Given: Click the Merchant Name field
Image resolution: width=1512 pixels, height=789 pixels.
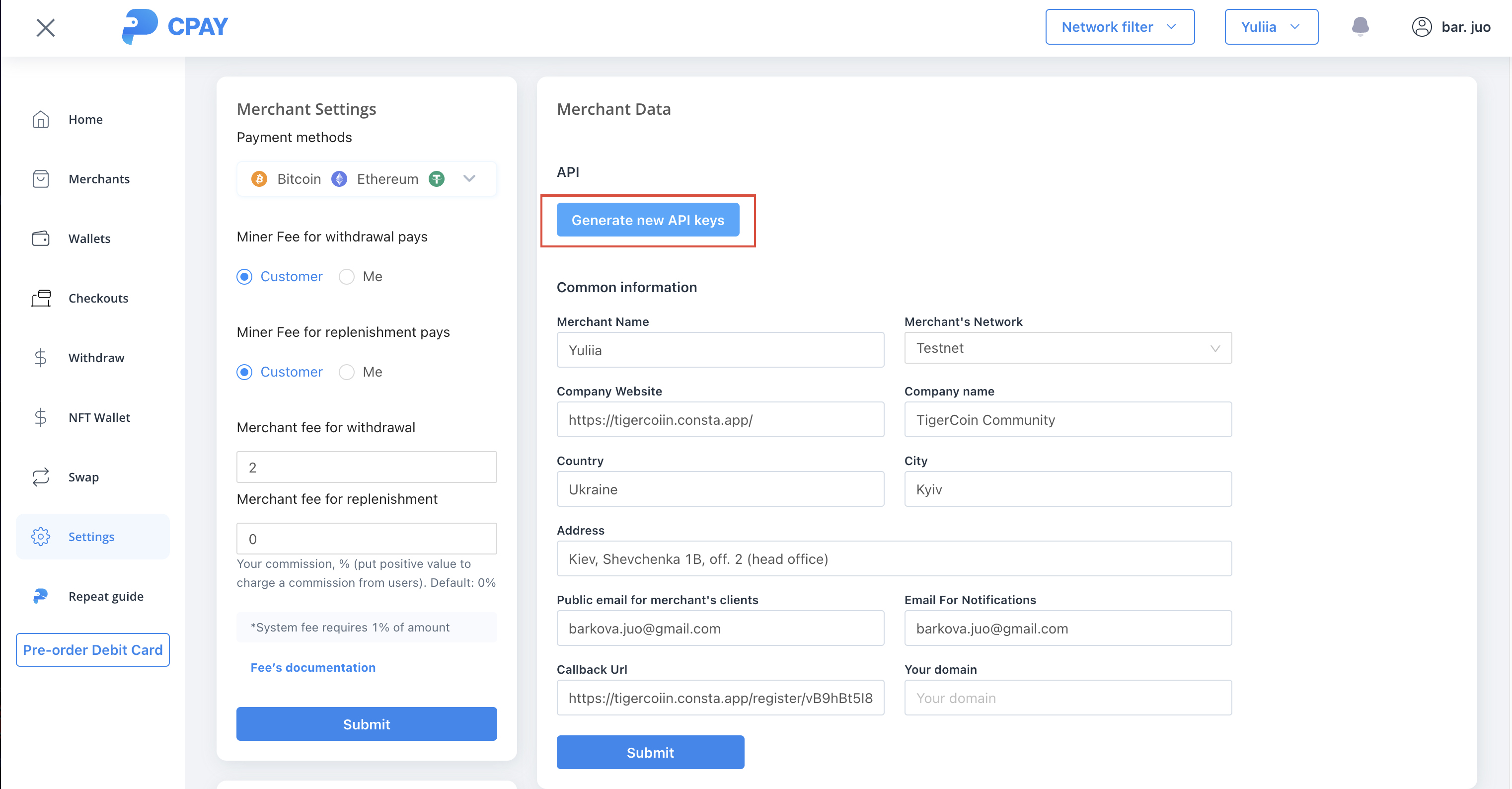Looking at the screenshot, I should 720,350.
